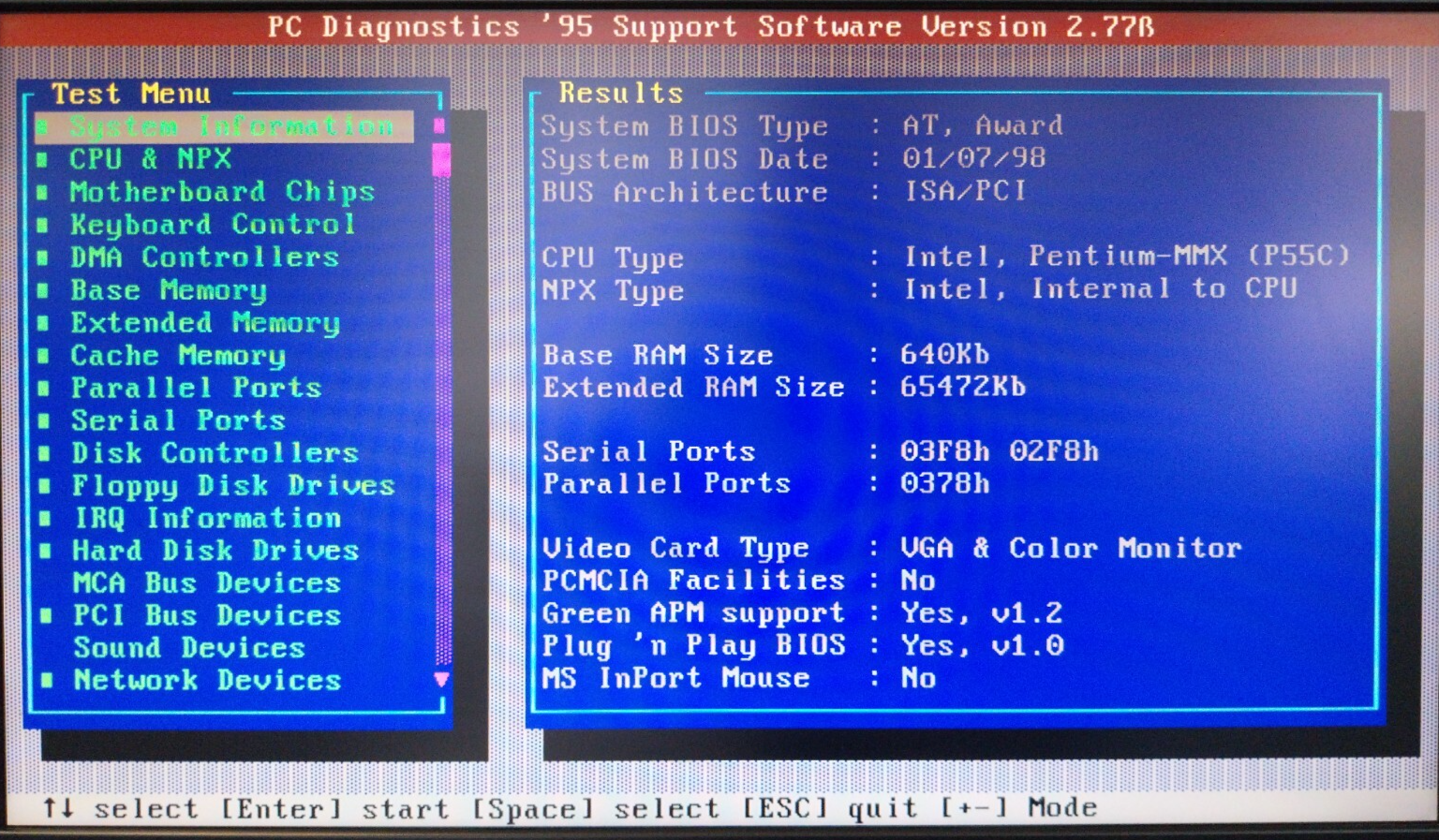Select the CPU & NPX test

150,159
